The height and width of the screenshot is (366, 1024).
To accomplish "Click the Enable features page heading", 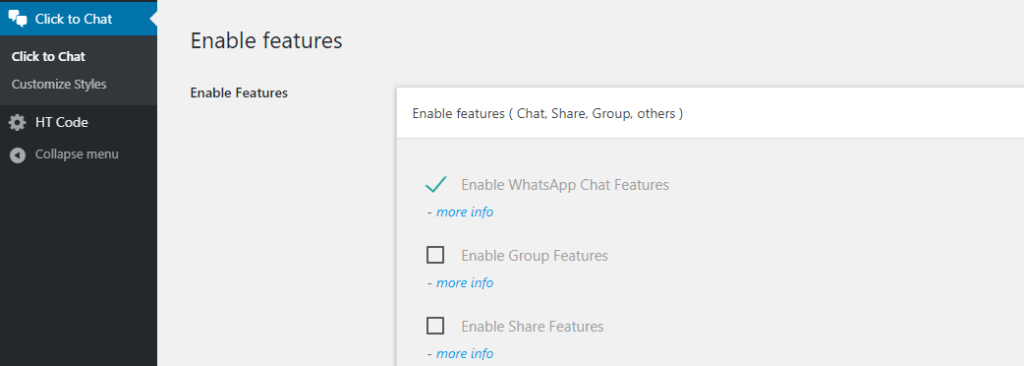I will pyautogui.click(x=266, y=41).
